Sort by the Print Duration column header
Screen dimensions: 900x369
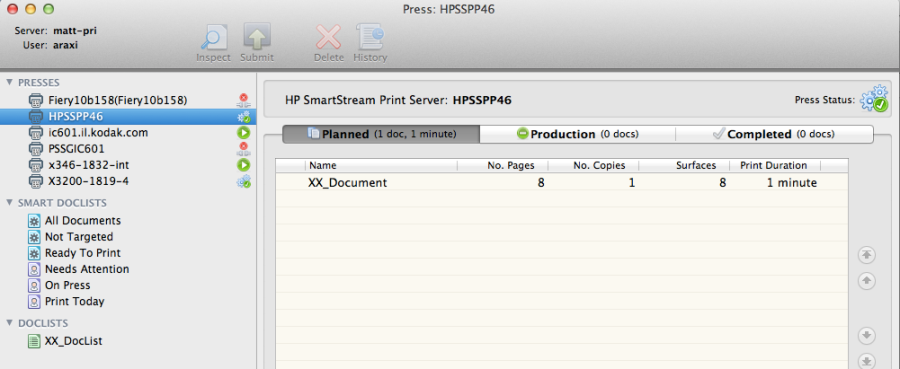tap(775, 165)
